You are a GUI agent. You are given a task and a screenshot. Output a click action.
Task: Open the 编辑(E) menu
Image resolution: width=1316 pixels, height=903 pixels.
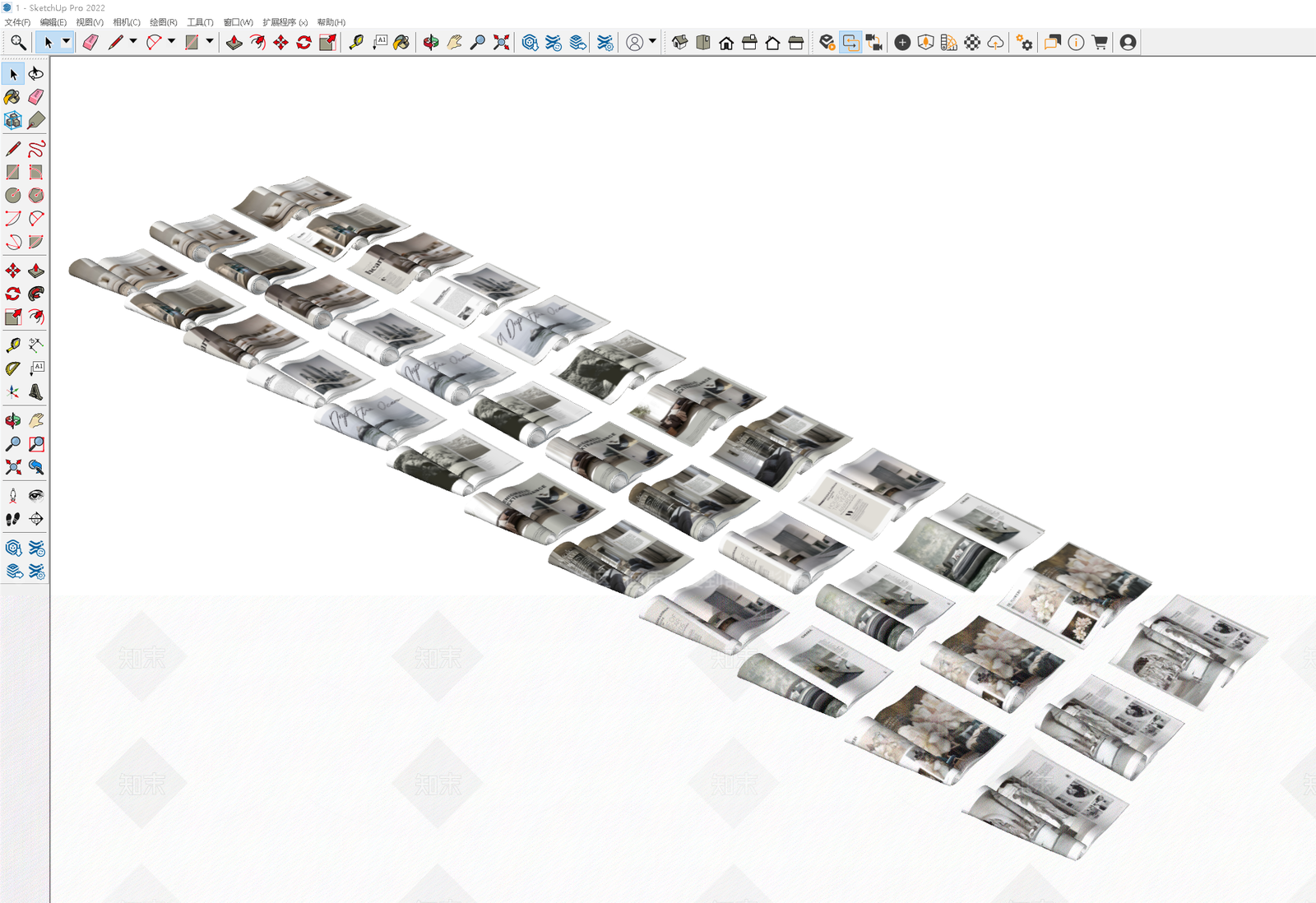coord(53,22)
